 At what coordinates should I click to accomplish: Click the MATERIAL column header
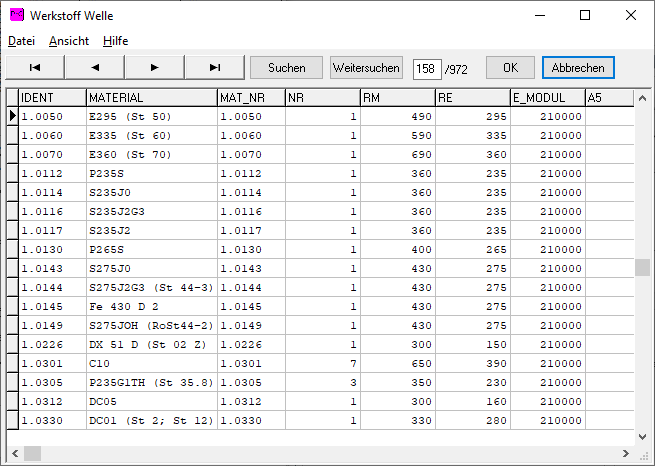click(x=151, y=98)
